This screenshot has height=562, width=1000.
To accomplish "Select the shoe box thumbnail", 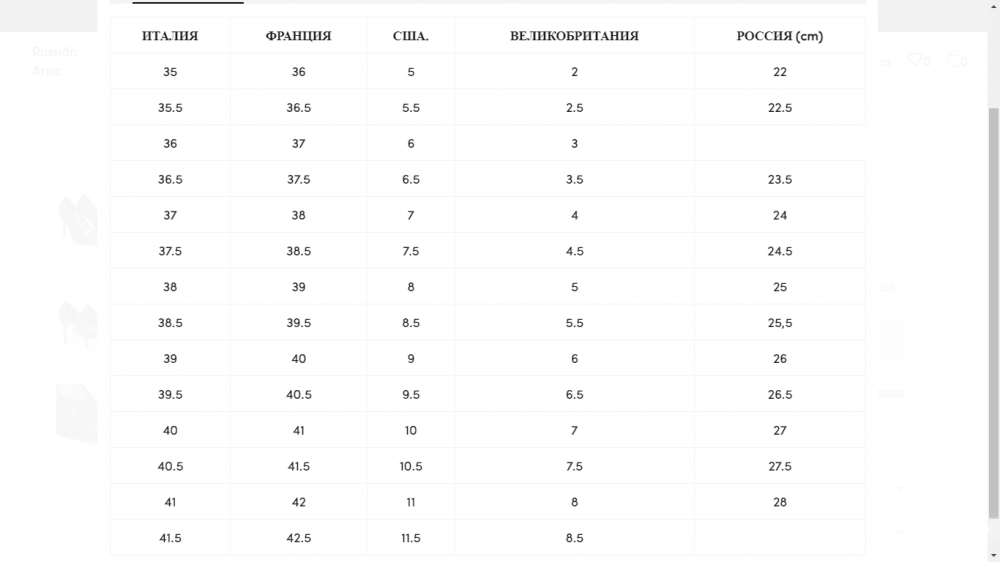I will 77,413.
